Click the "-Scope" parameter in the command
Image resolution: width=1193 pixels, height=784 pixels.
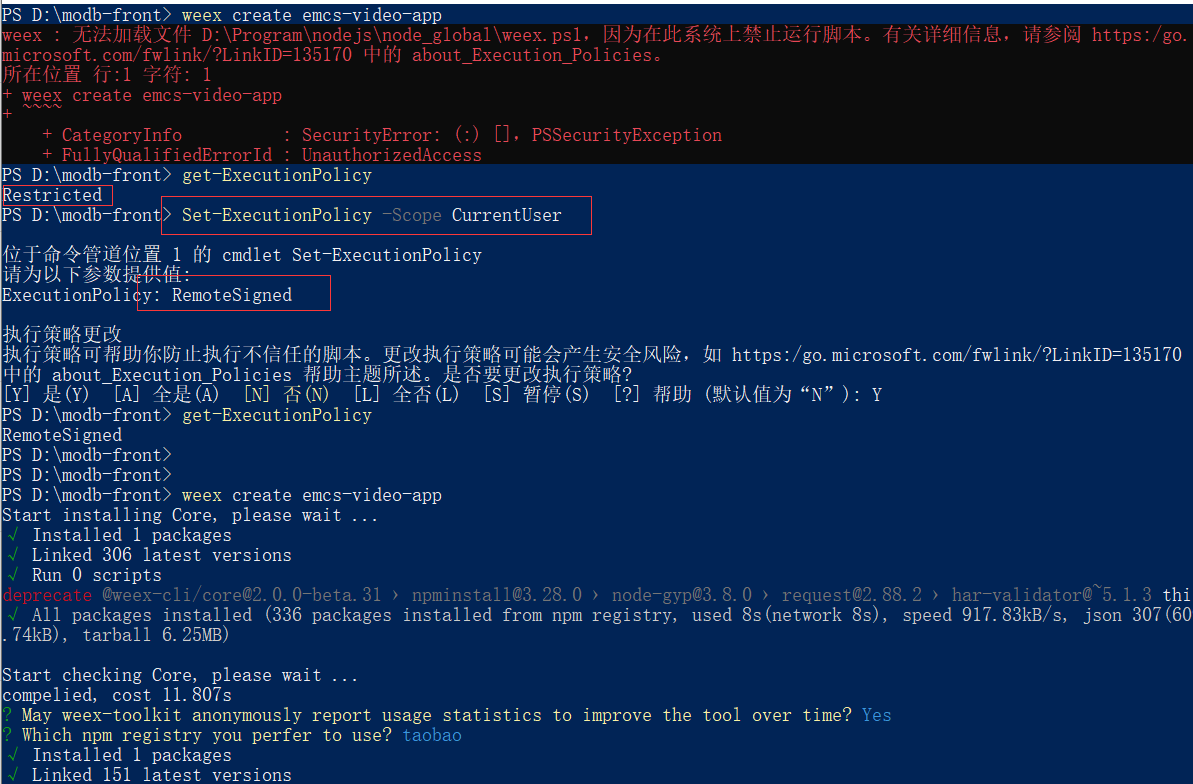pos(411,215)
